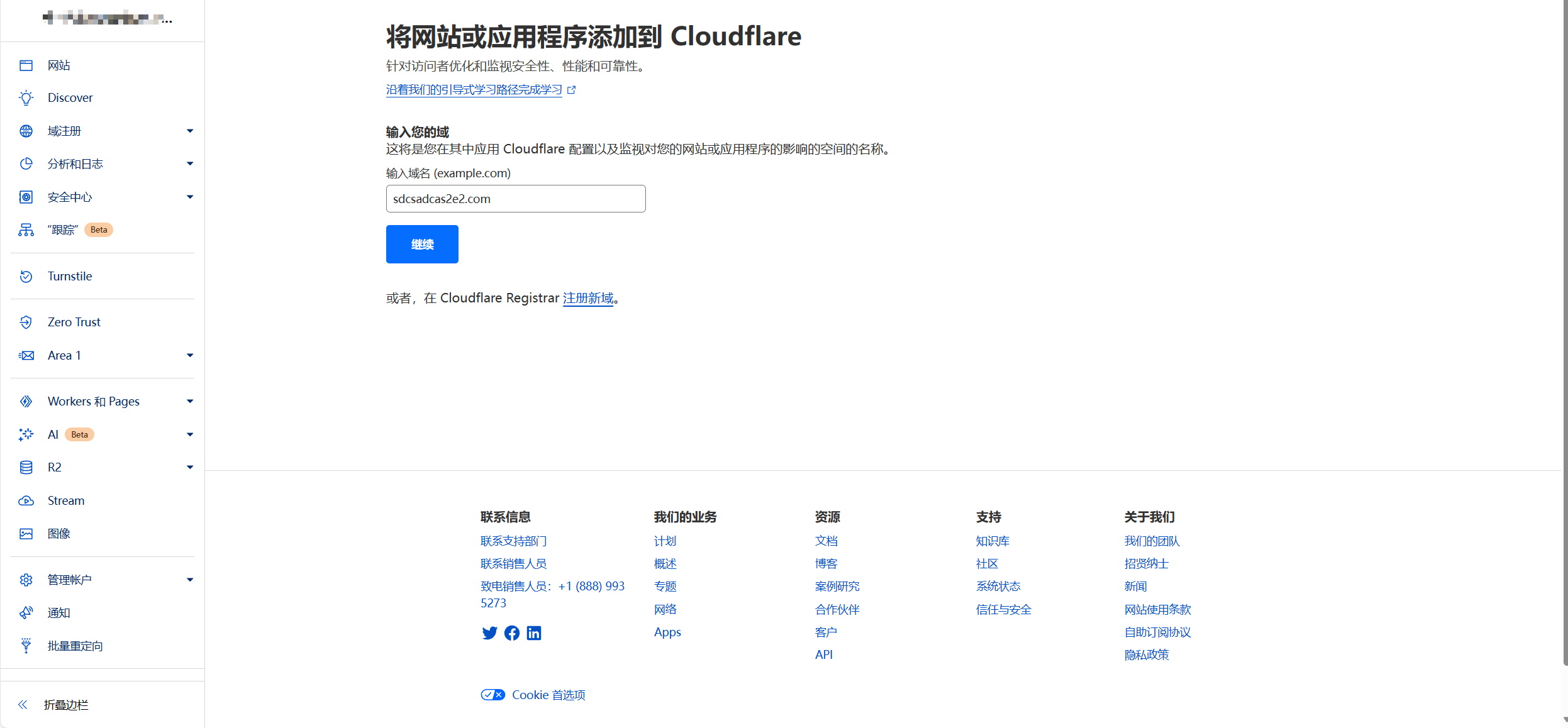Screen dimensions: 1568x728
Task: Click the Zero Trust icon
Action: click(x=26, y=323)
